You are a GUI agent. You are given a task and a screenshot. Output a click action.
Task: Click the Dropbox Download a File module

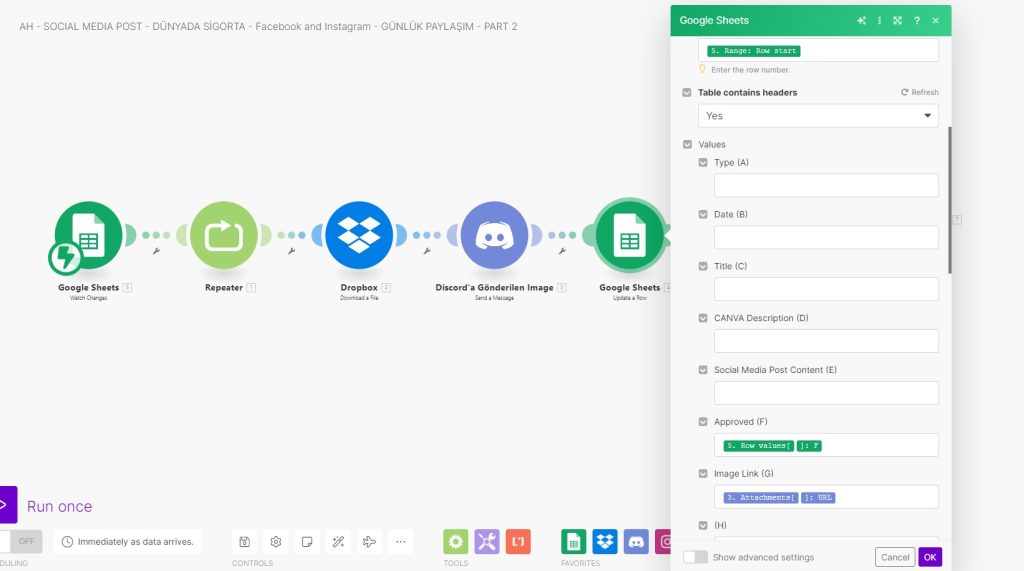coord(359,236)
